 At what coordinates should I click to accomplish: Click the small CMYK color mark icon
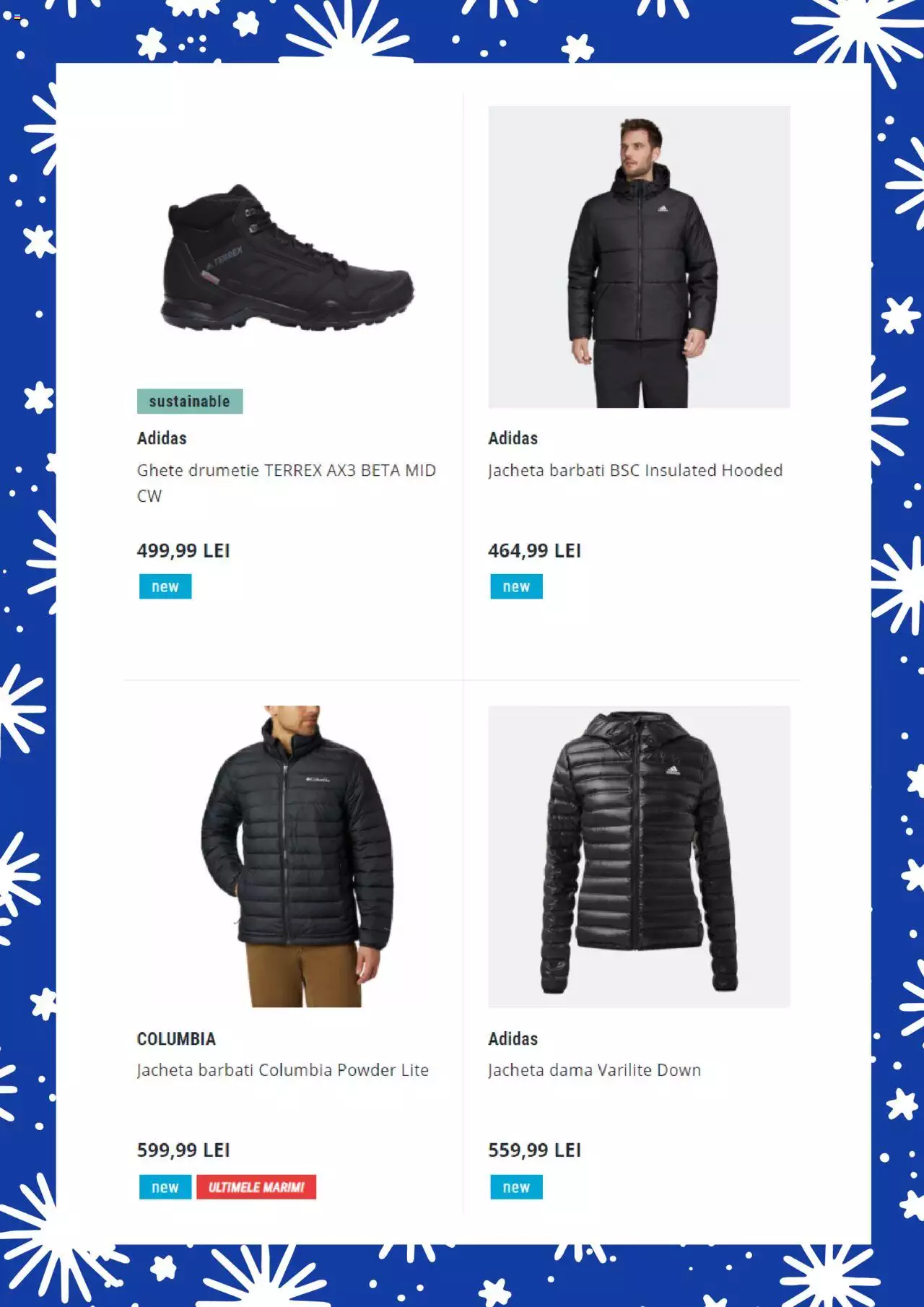(17, 17)
